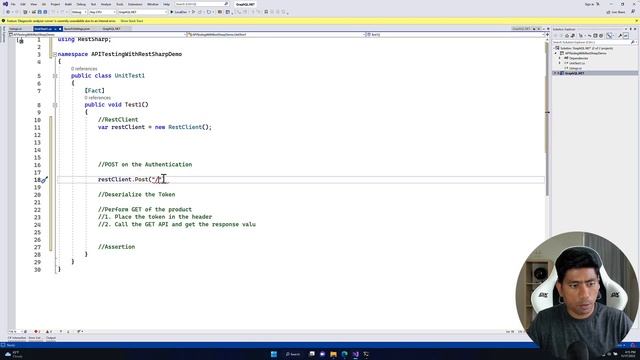Open the Build menu
Viewport: 640px width, 360px height.
click(x=68, y=4)
